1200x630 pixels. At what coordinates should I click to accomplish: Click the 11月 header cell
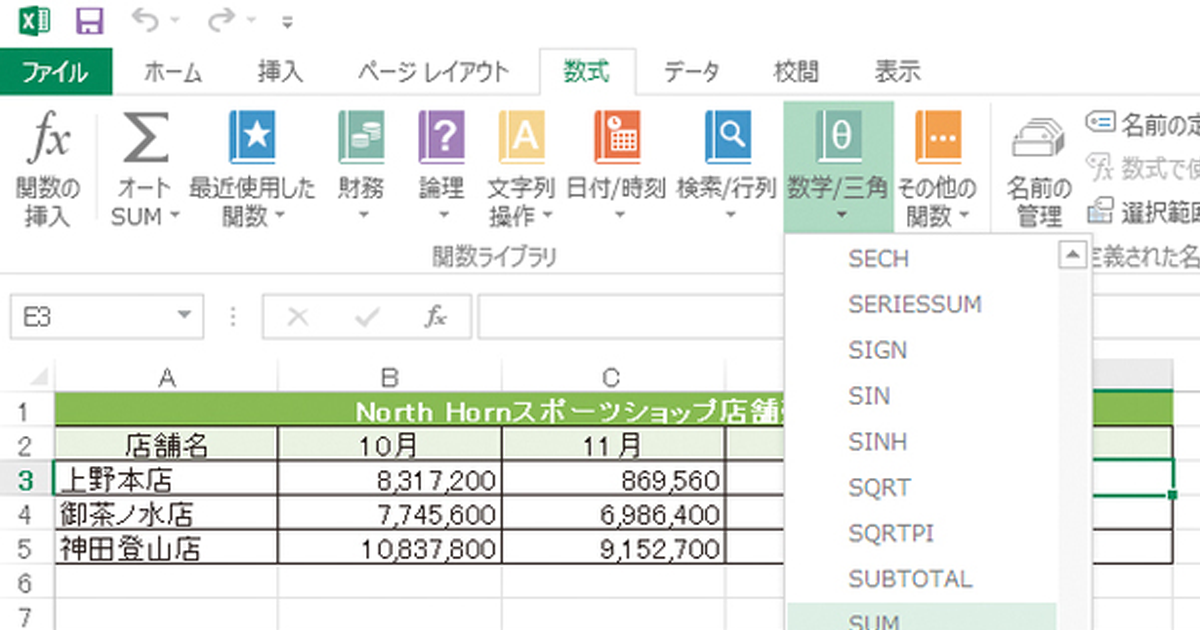[x=612, y=445]
